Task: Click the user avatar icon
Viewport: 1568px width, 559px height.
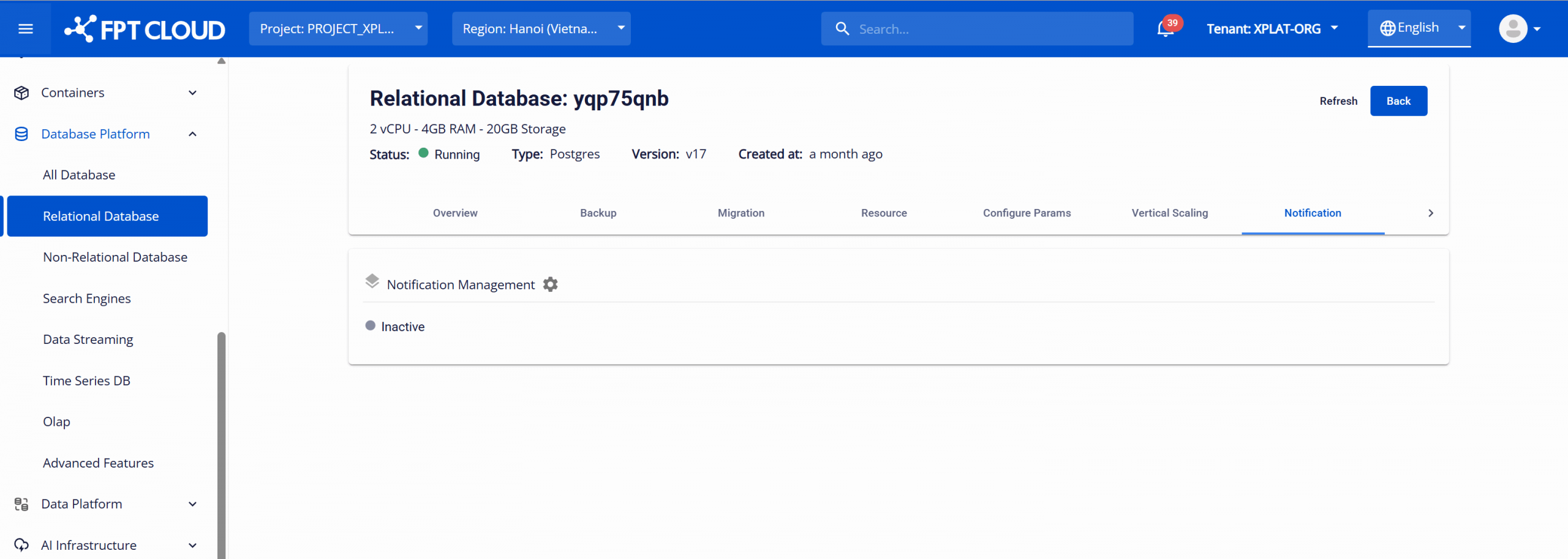Action: (1512, 29)
